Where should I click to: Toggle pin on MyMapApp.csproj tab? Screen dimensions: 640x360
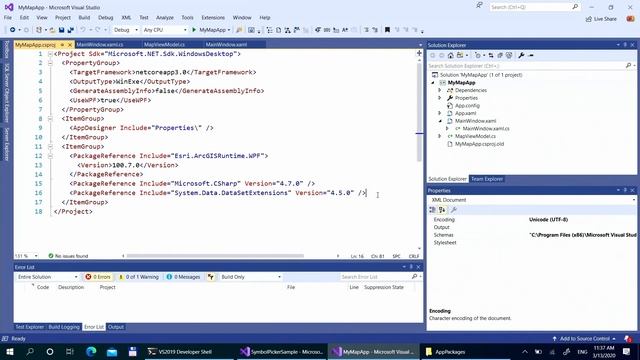[62, 44]
